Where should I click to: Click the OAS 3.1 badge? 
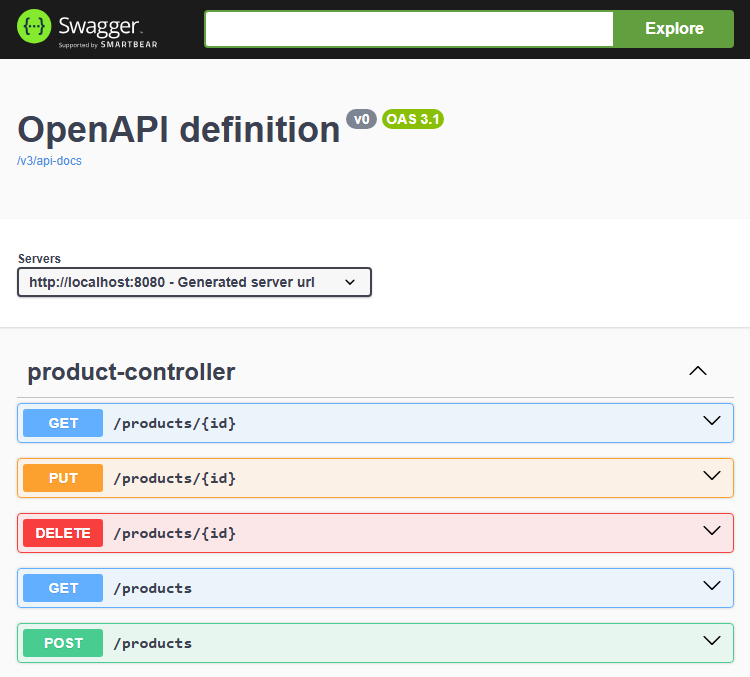(x=413, y=119)
